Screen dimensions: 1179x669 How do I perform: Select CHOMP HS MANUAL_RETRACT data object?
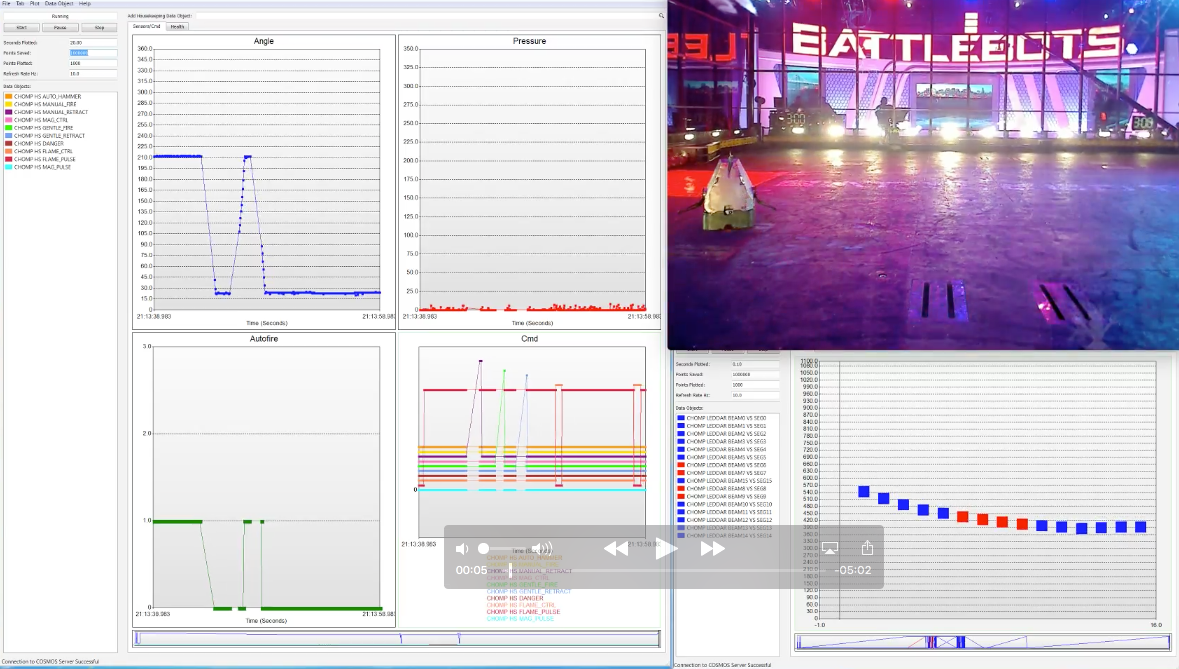[47, 112]
